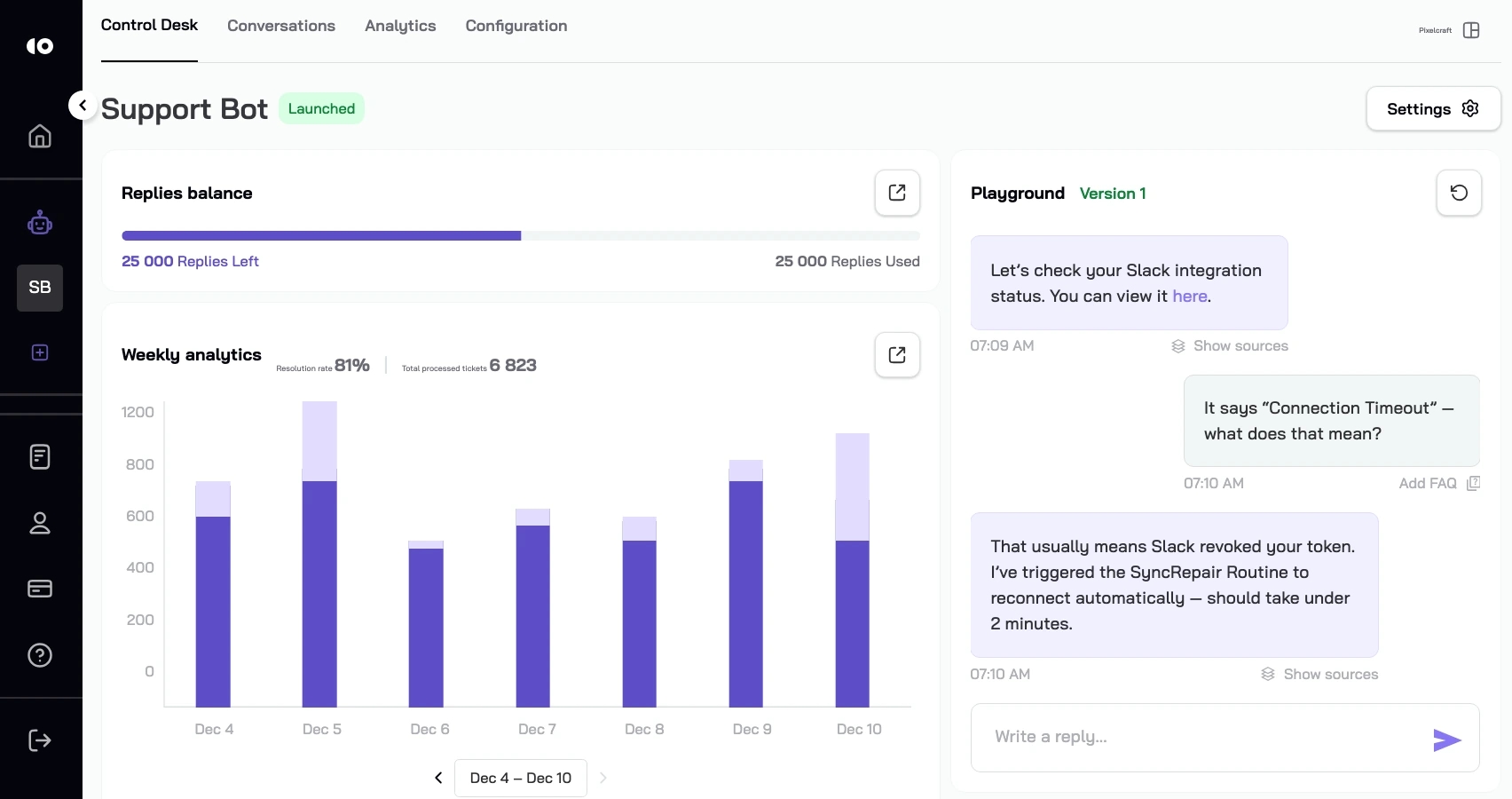Open help question-mark icon

tap(40, 655)
